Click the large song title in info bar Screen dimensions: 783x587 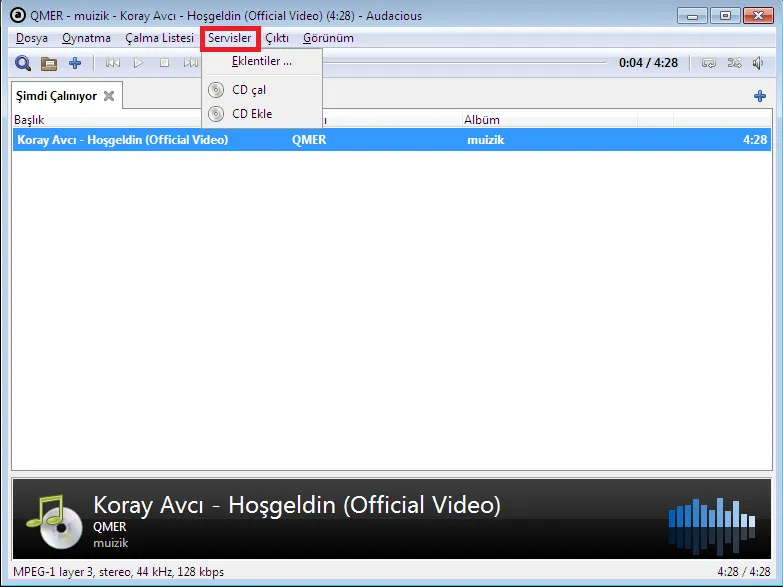(x=297, y=505)
